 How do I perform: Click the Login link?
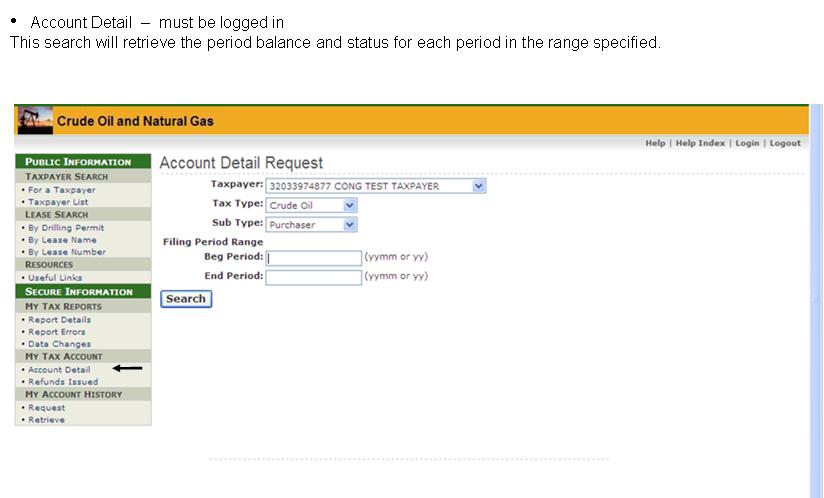pos(747,143)
